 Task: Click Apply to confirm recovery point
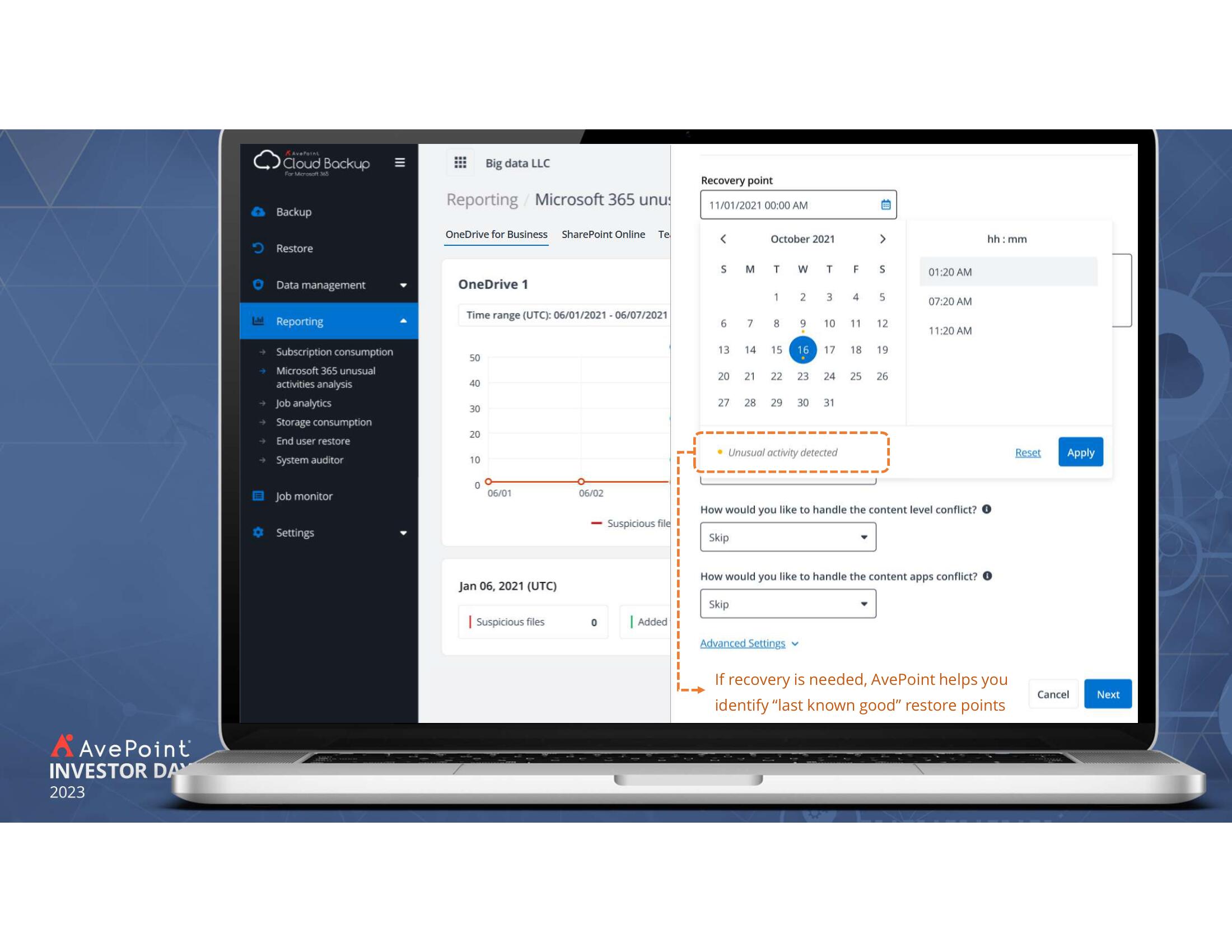1080,452
